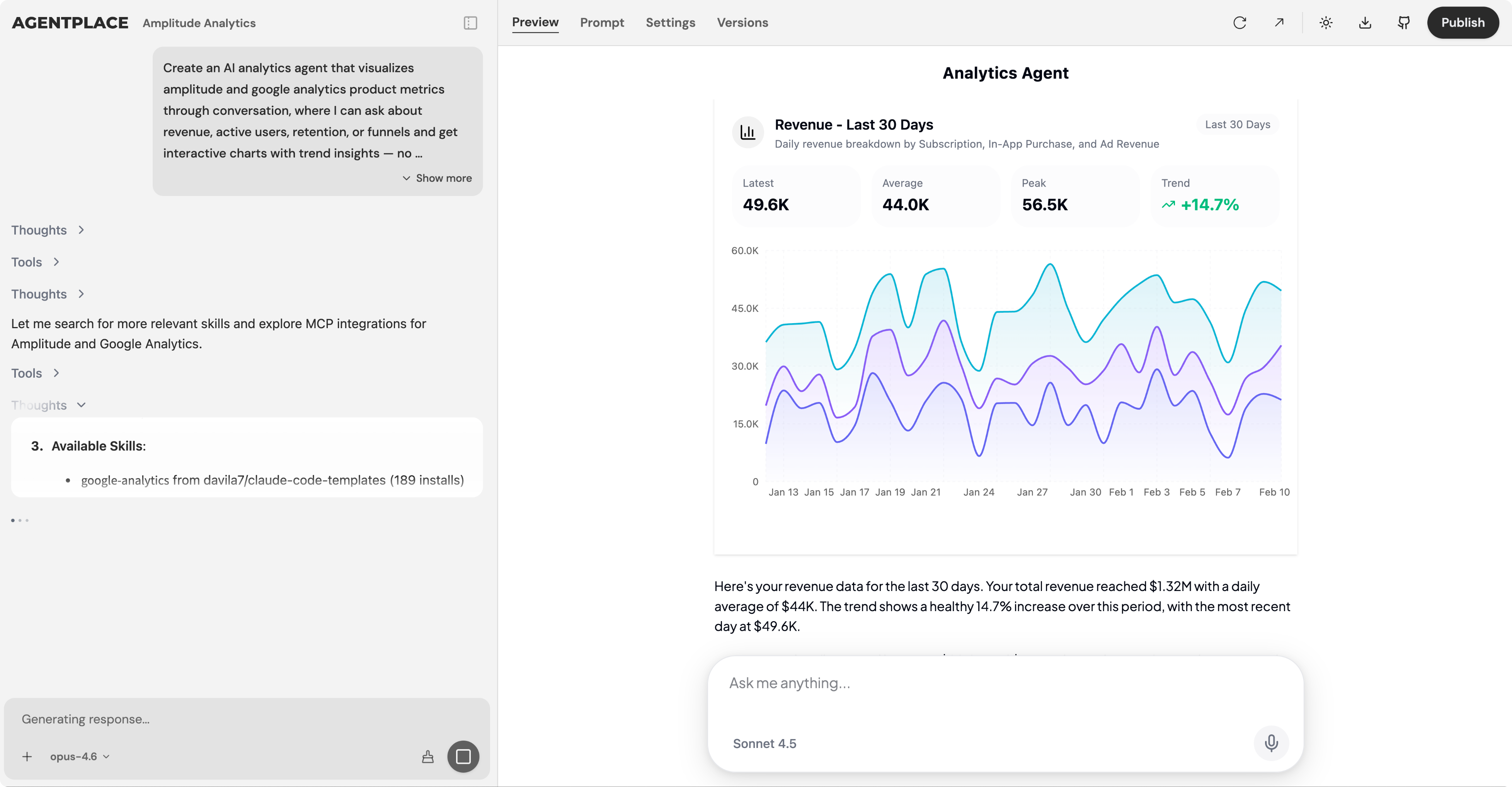Switch to the Prompt tab
The height and width of the screenshot is (787, 1512).
602,23
